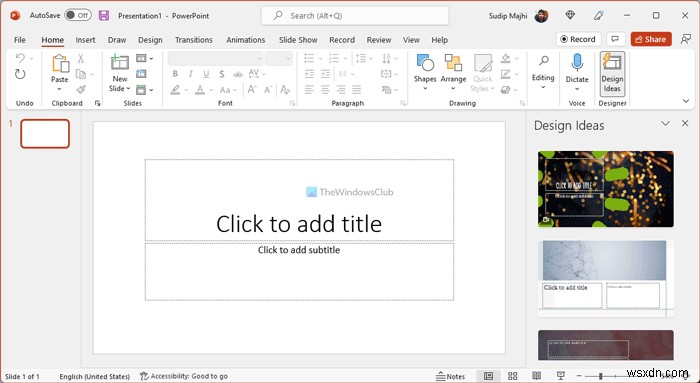Click the Font Color A icon

(x=200, y=90)
